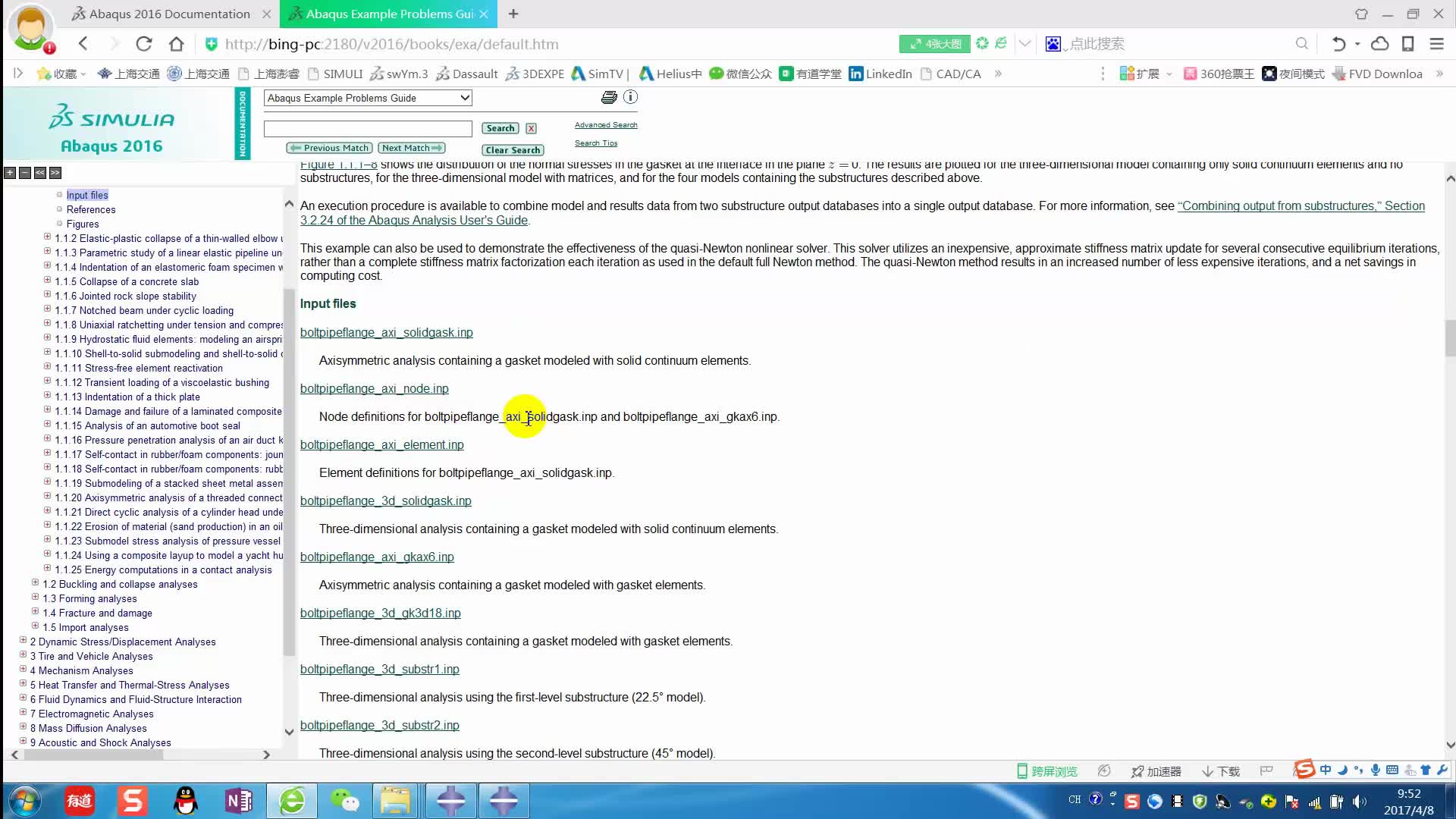The width and height of the screenshot is (1456, 819).
Task: Switch to Abaqus 2016 Documentation tab
Action: point(169,14)
